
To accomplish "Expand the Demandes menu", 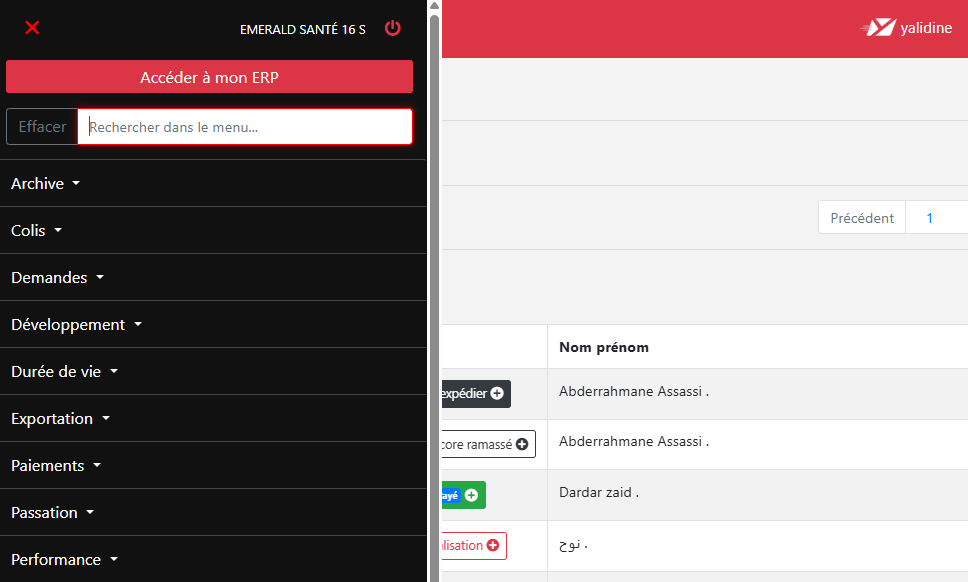I will click(213, 277).
